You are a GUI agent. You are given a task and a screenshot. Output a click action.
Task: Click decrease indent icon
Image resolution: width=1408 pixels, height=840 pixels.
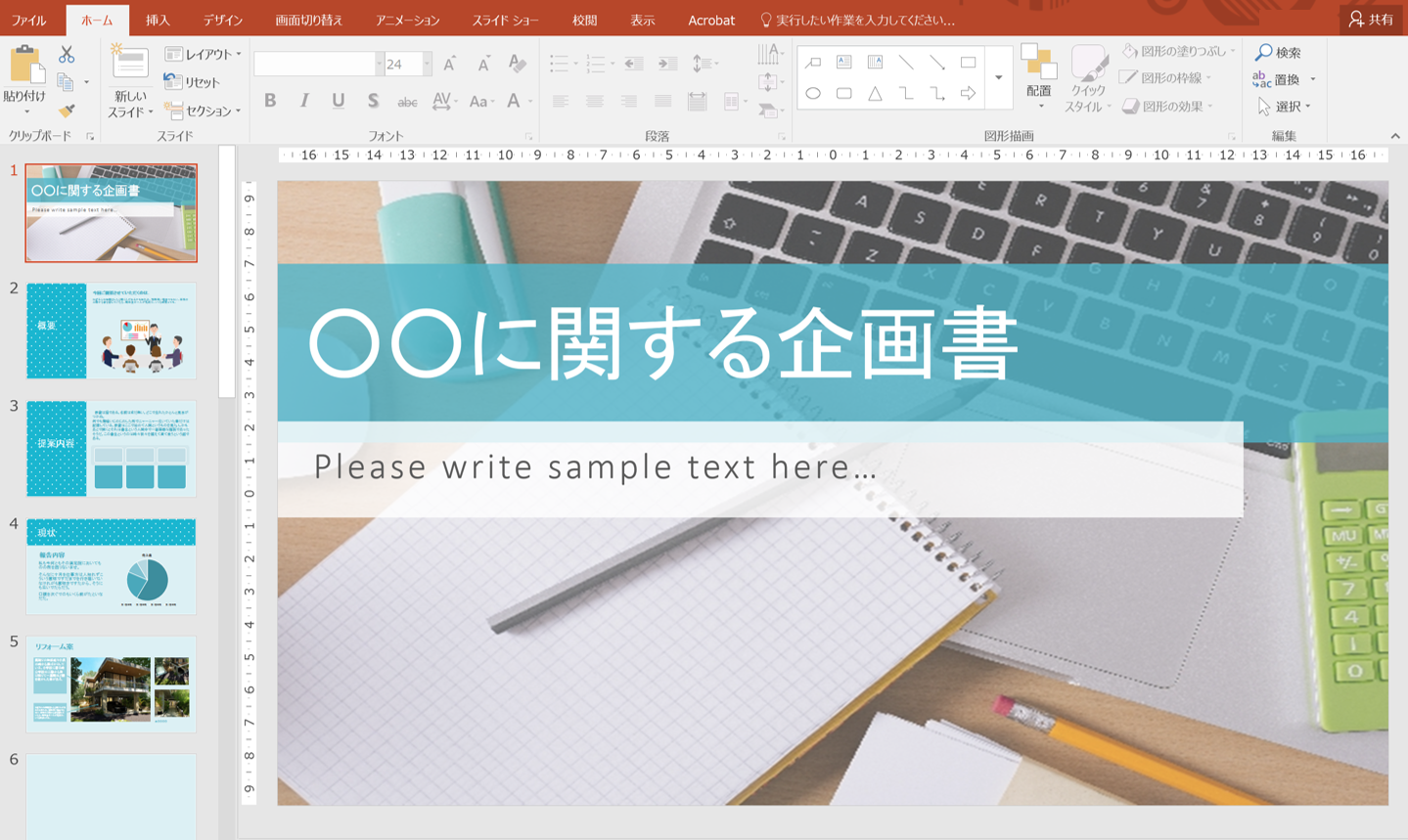[634, 65]
